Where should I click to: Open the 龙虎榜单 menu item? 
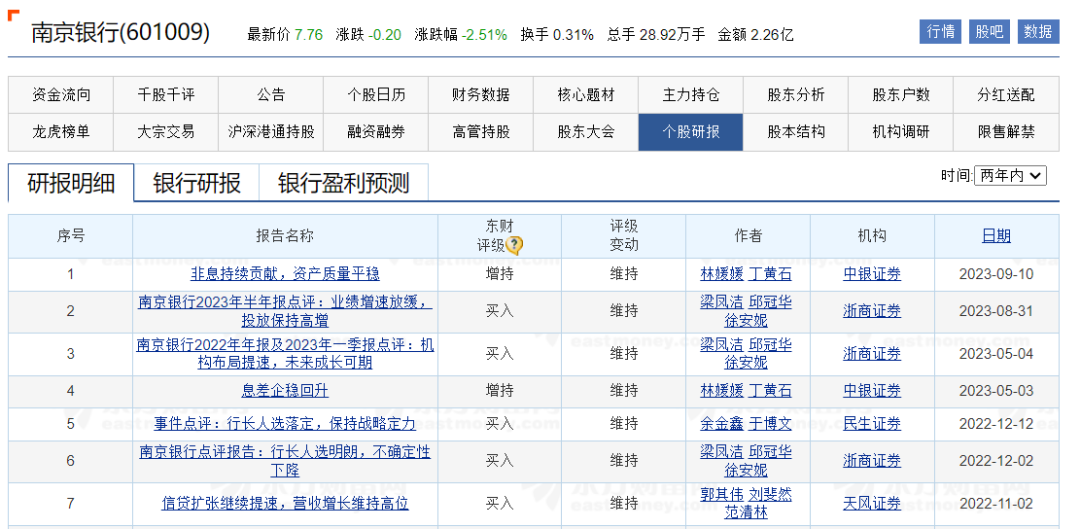tap(61, 132)
